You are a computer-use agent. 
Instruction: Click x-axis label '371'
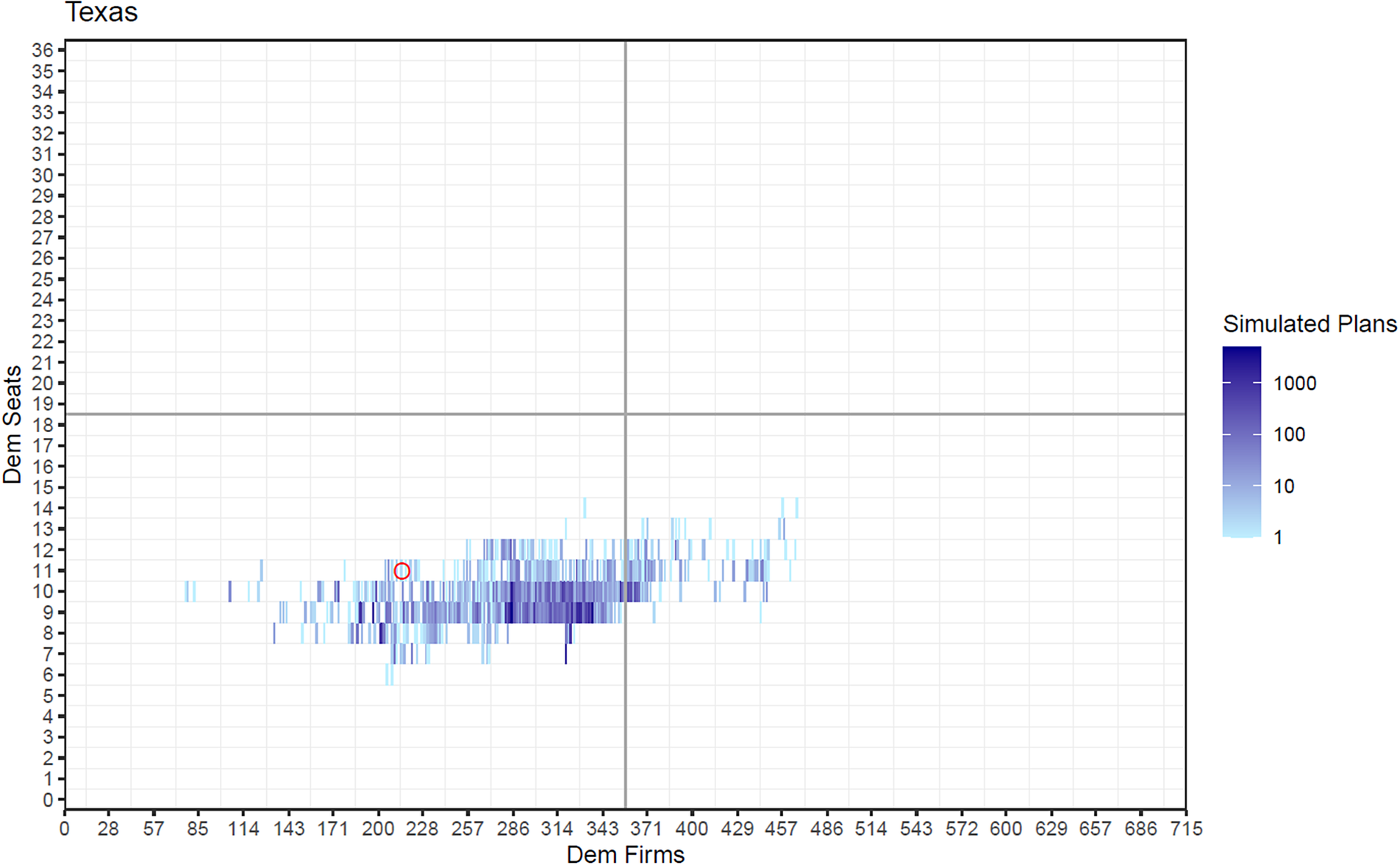[x=646, y=829]
